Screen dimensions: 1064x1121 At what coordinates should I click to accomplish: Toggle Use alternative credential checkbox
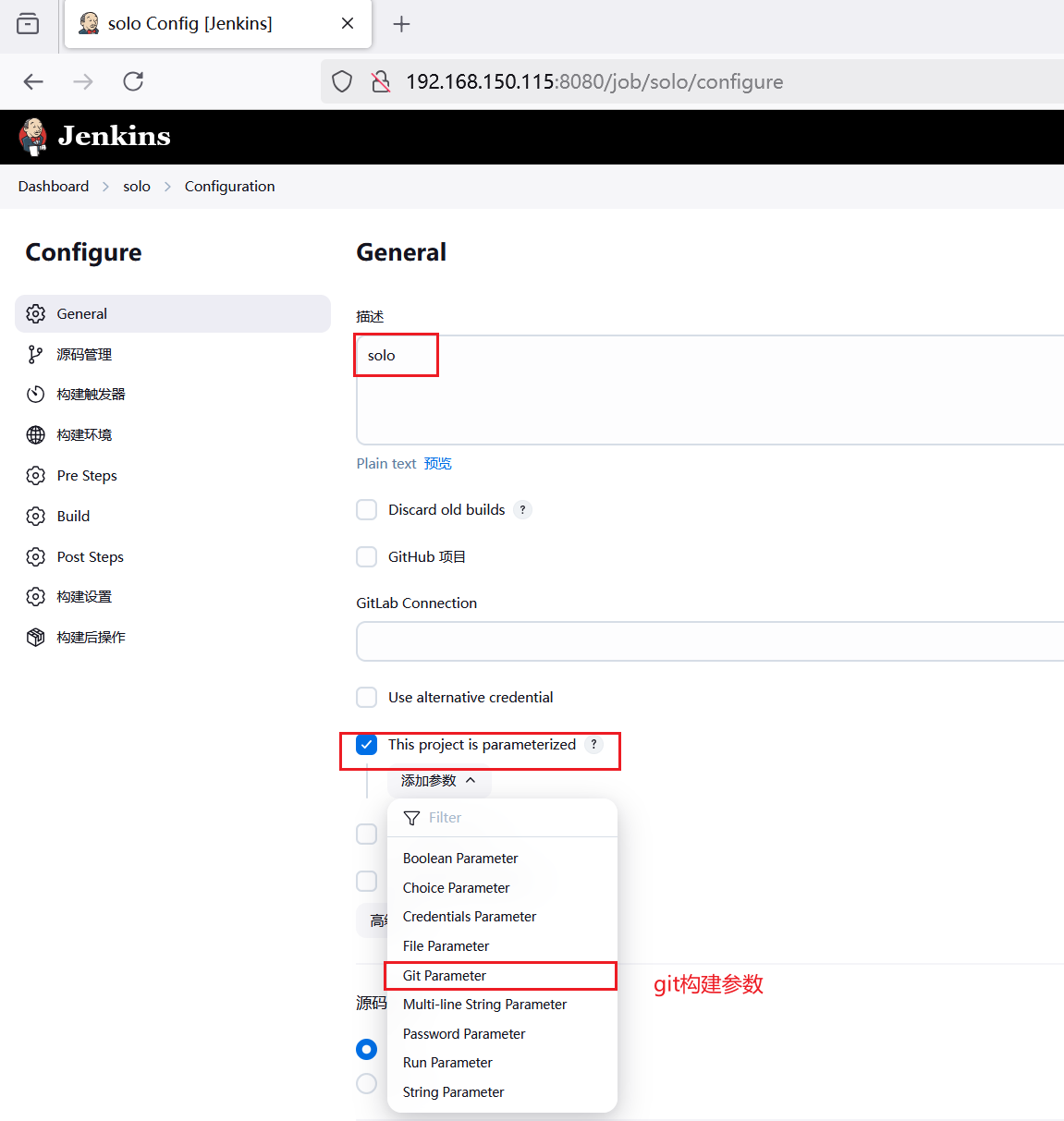point(367,697)
